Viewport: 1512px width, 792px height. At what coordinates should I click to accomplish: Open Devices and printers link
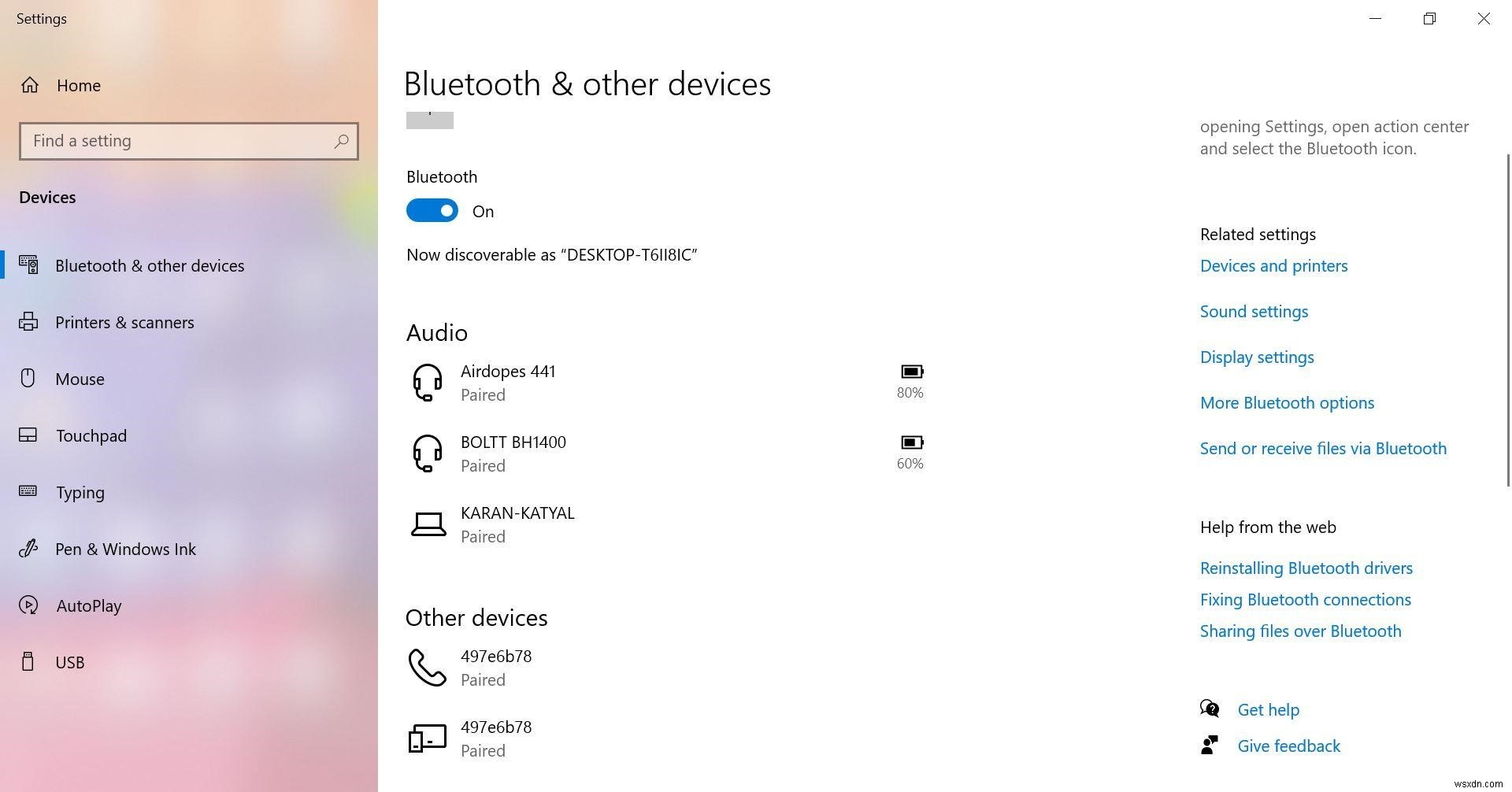[1273, 265]
